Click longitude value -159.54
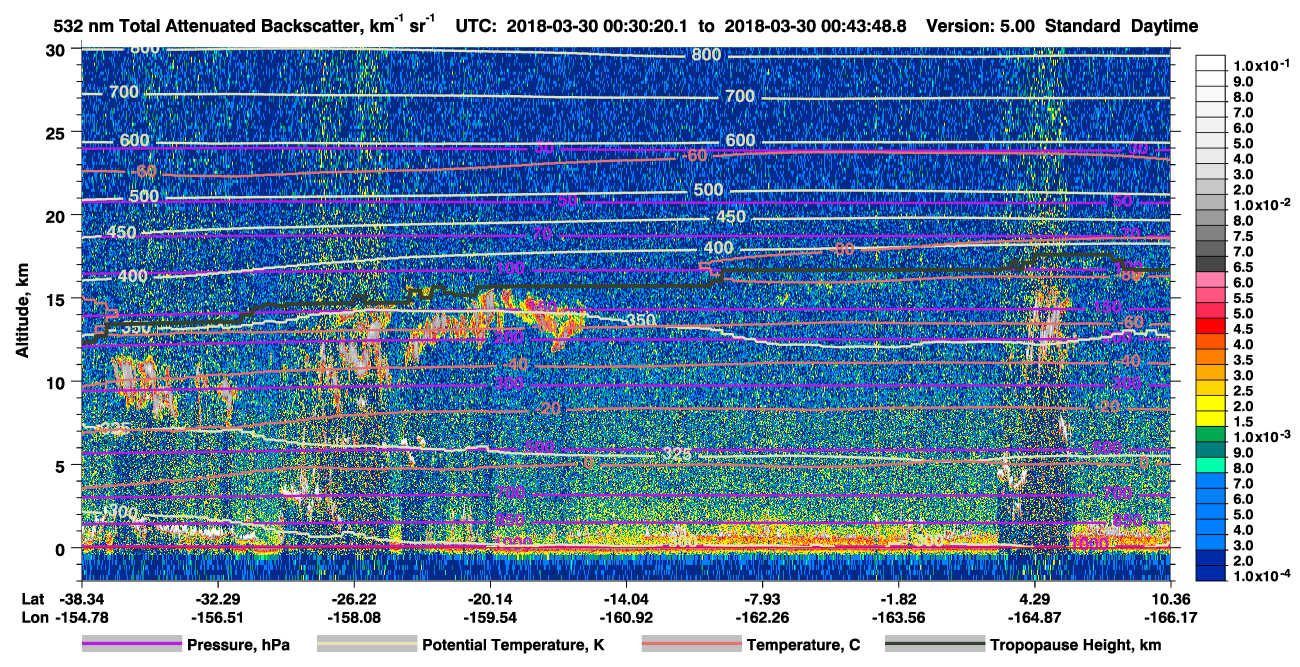Image resolution: width=1300 pixels, height=667 pixels. [489, 617]
